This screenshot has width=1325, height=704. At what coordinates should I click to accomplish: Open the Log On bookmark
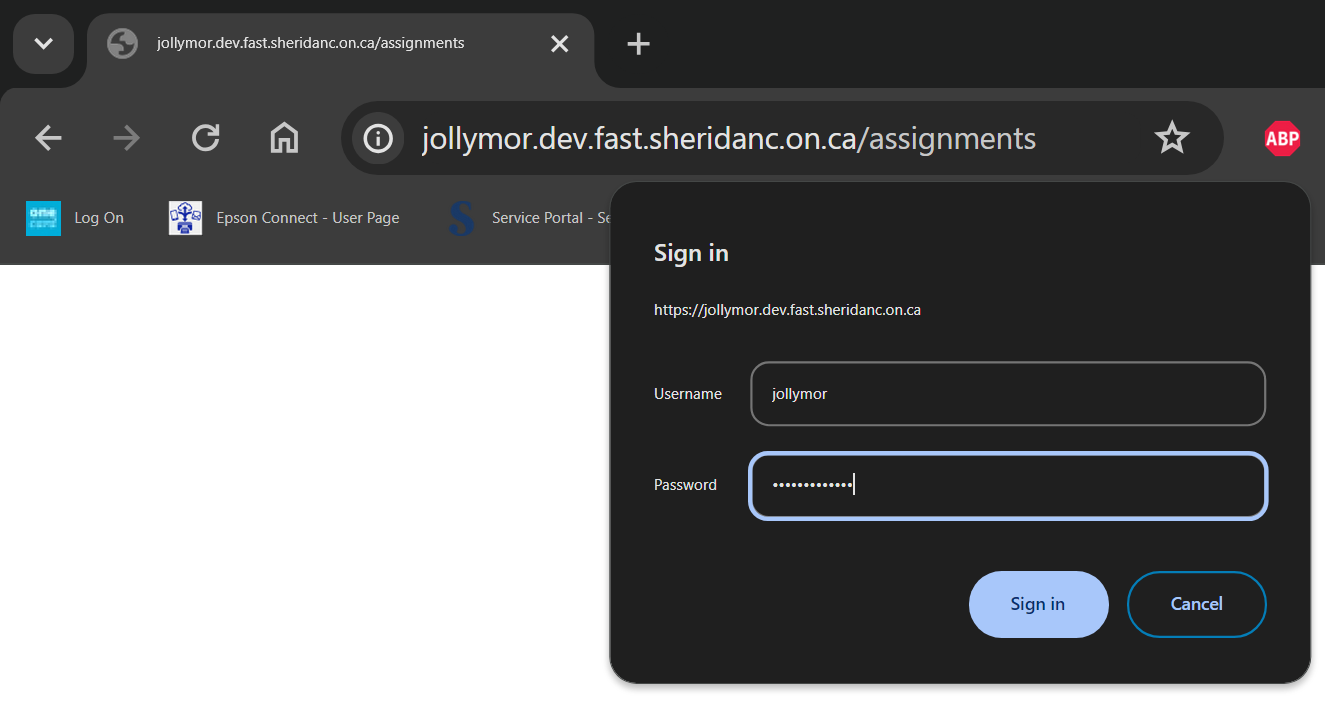tap(76, 218)
